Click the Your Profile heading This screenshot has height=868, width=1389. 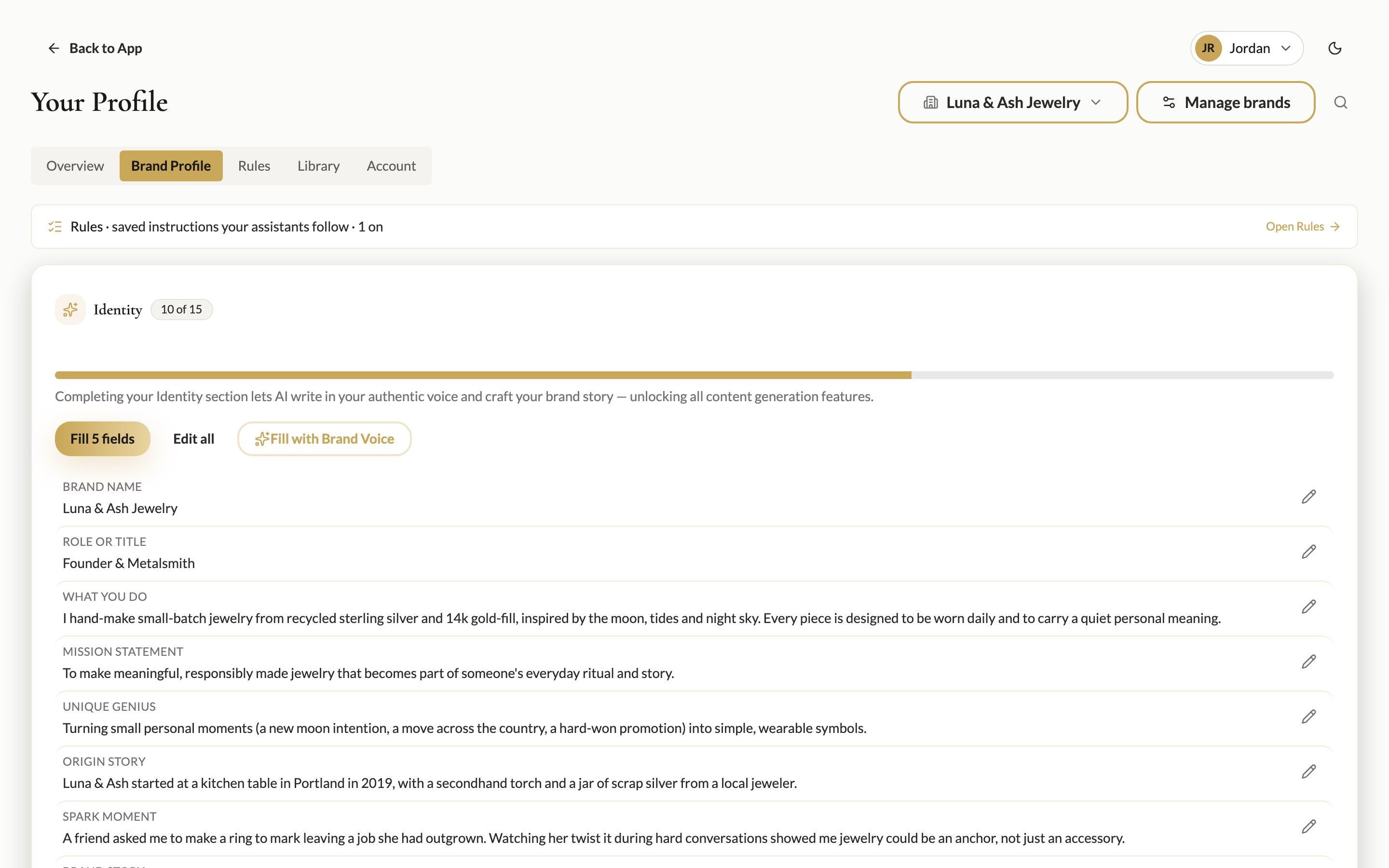[99, 102]
